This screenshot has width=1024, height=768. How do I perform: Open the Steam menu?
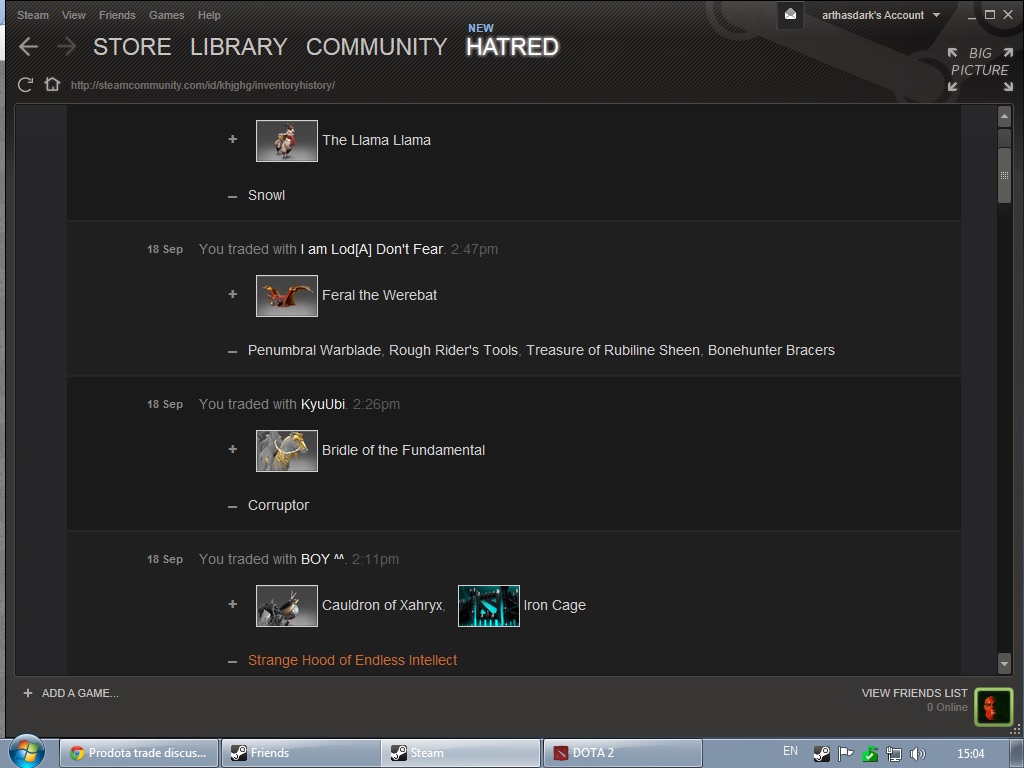[33, 15]
